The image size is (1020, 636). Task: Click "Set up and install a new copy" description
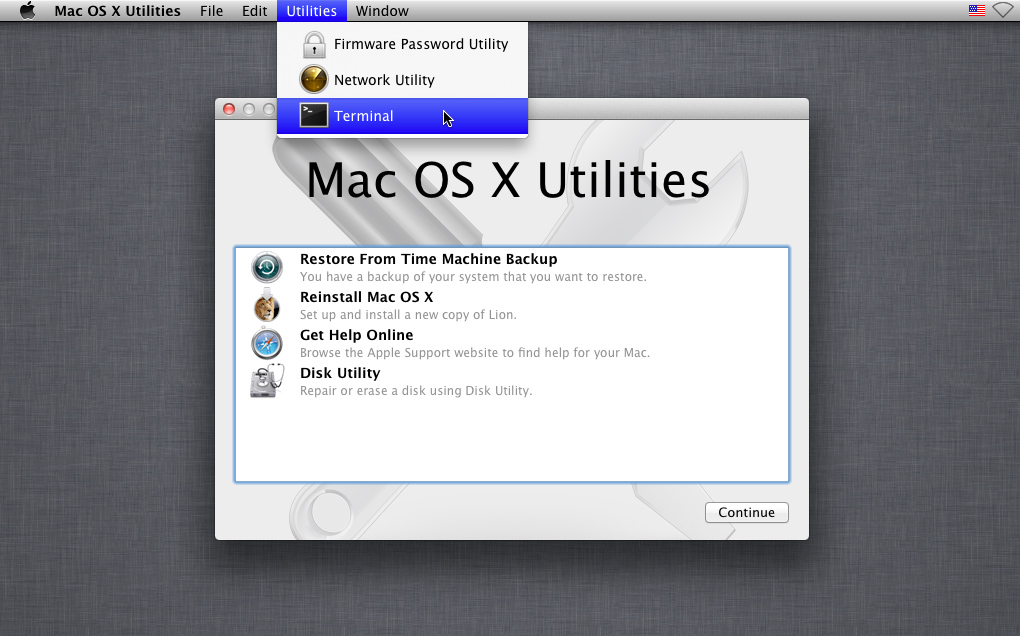click(x=408, y=315)
